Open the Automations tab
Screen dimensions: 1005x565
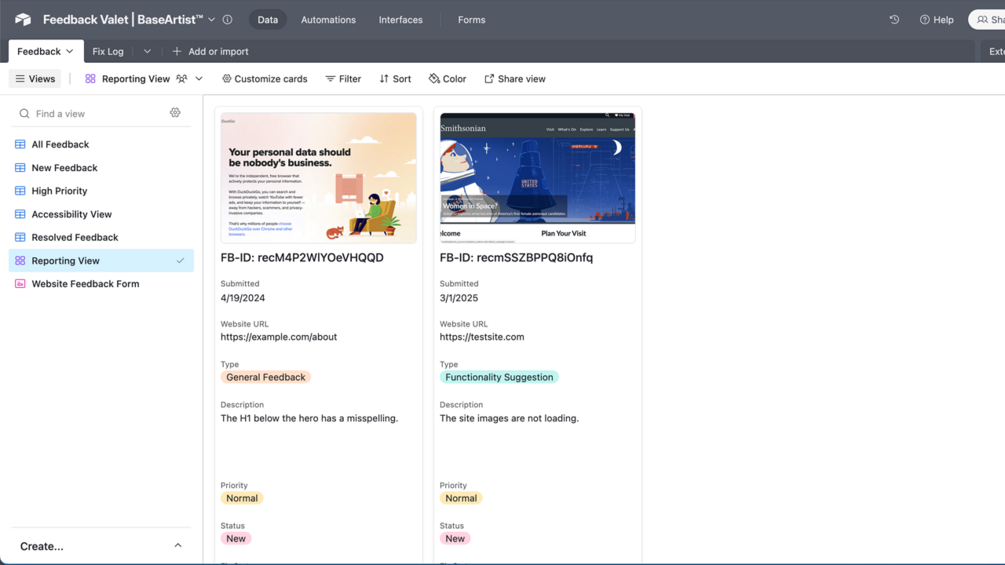click(x=328, y=20)
